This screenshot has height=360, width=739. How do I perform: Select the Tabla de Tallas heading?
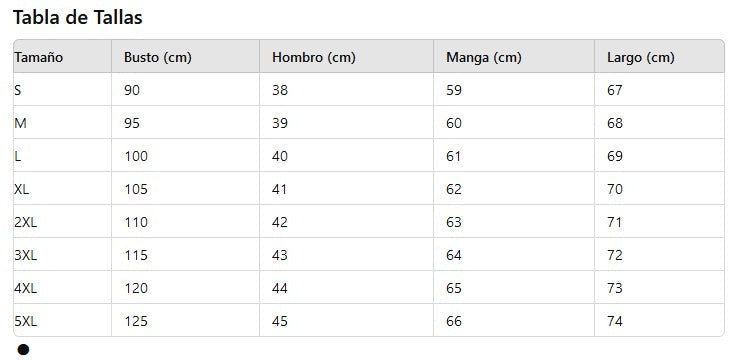click(78, 18)
